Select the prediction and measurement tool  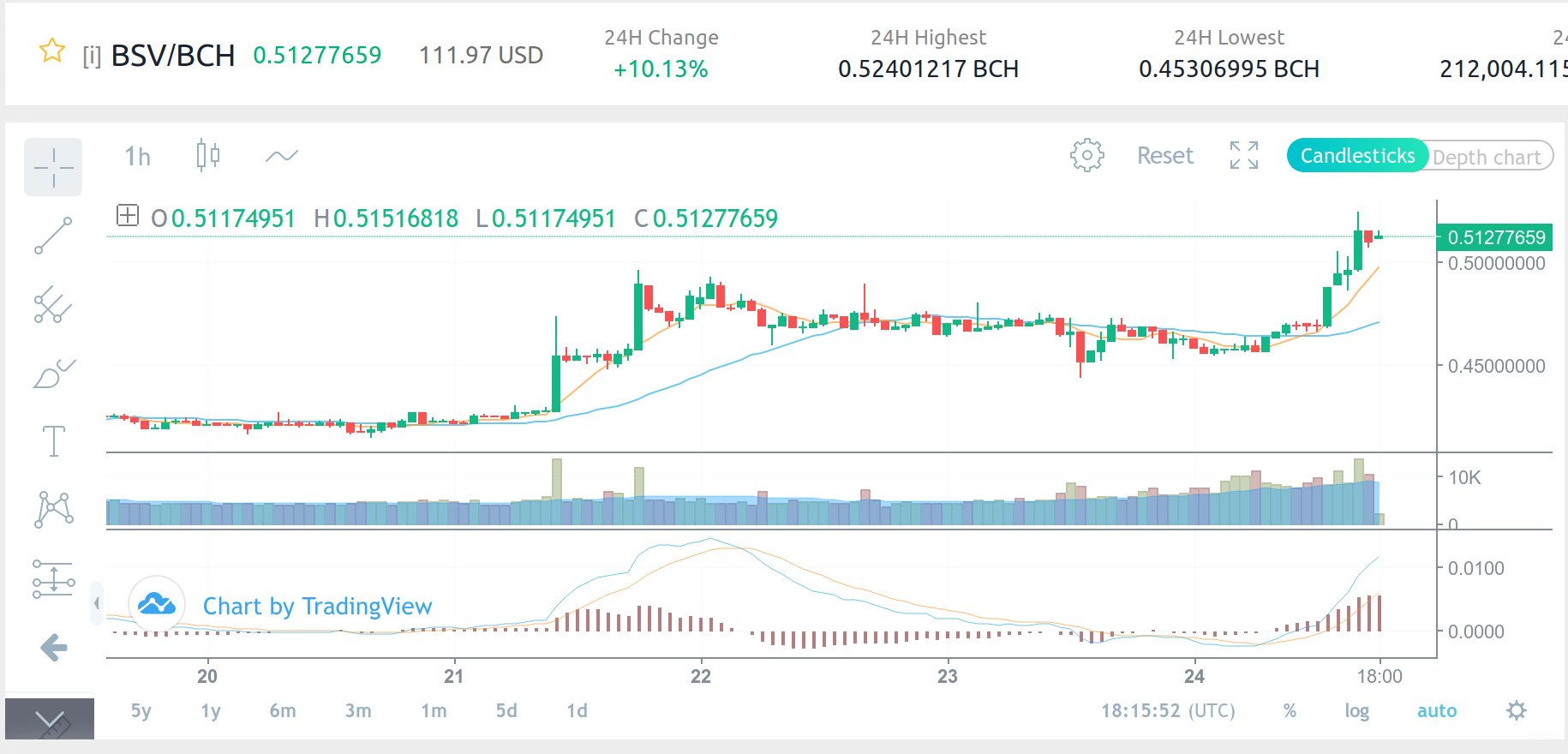pos(53,578)
